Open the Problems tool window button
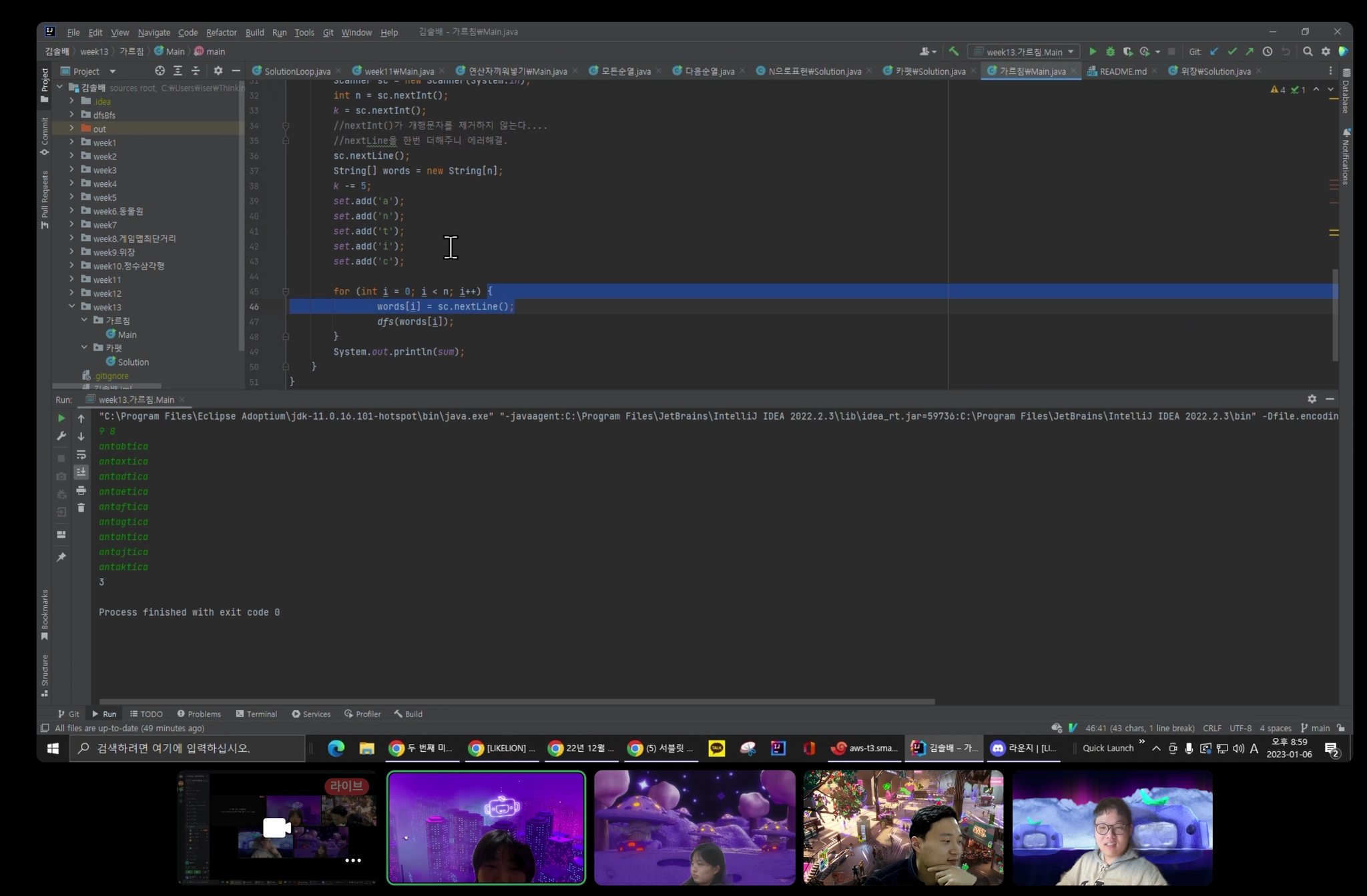 point(199,714)
